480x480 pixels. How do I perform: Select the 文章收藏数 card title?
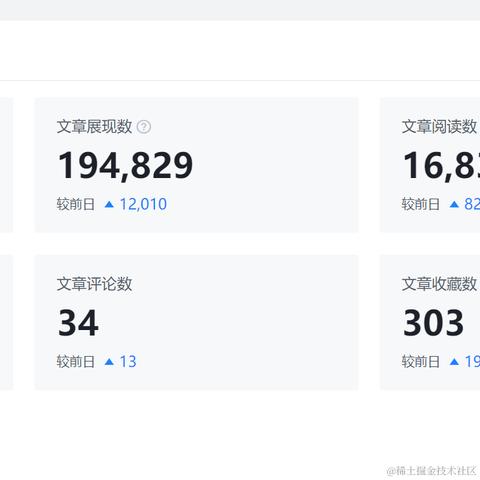click(x=439, y=284)
